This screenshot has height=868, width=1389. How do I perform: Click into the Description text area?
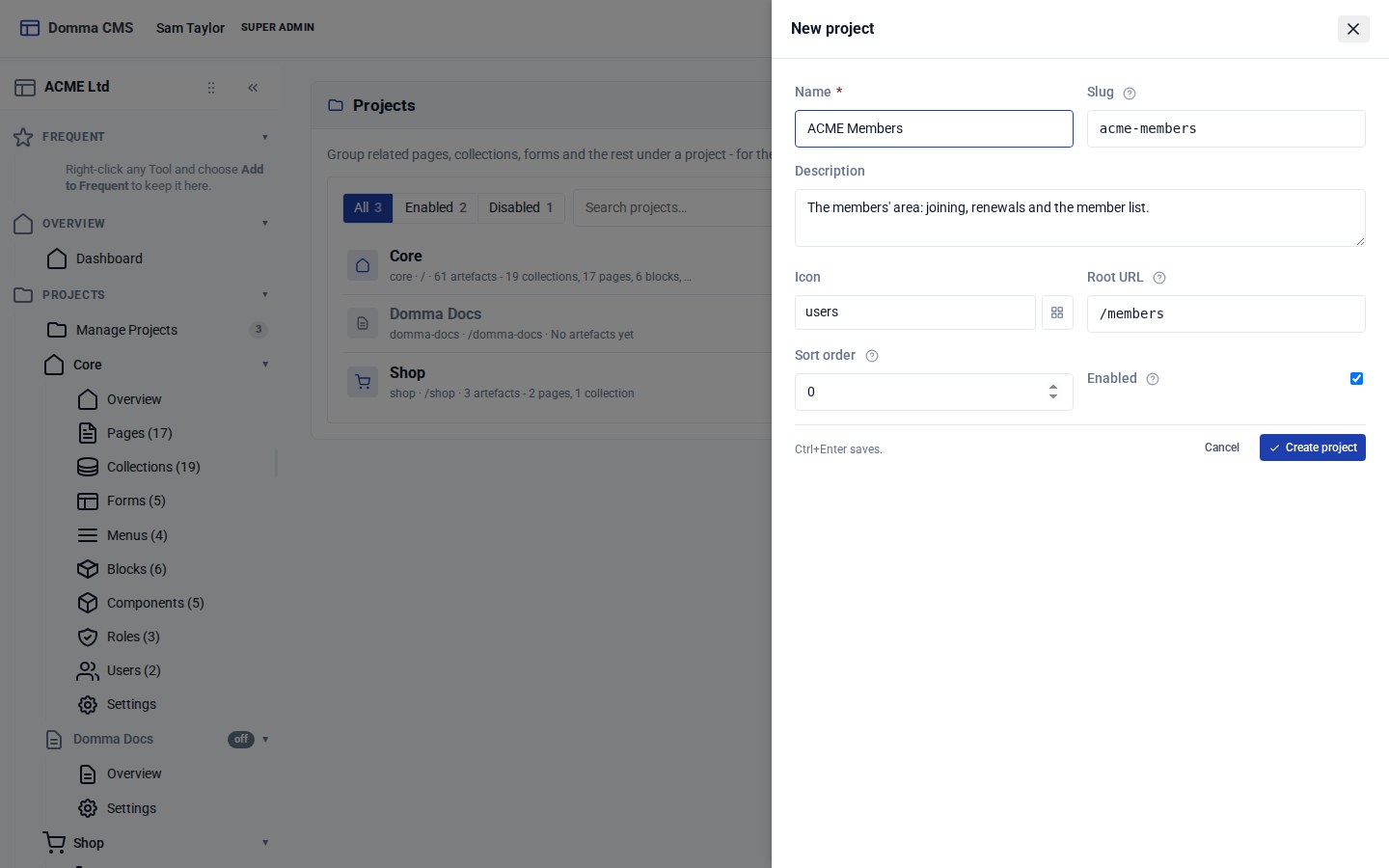tap(1080, 218)
